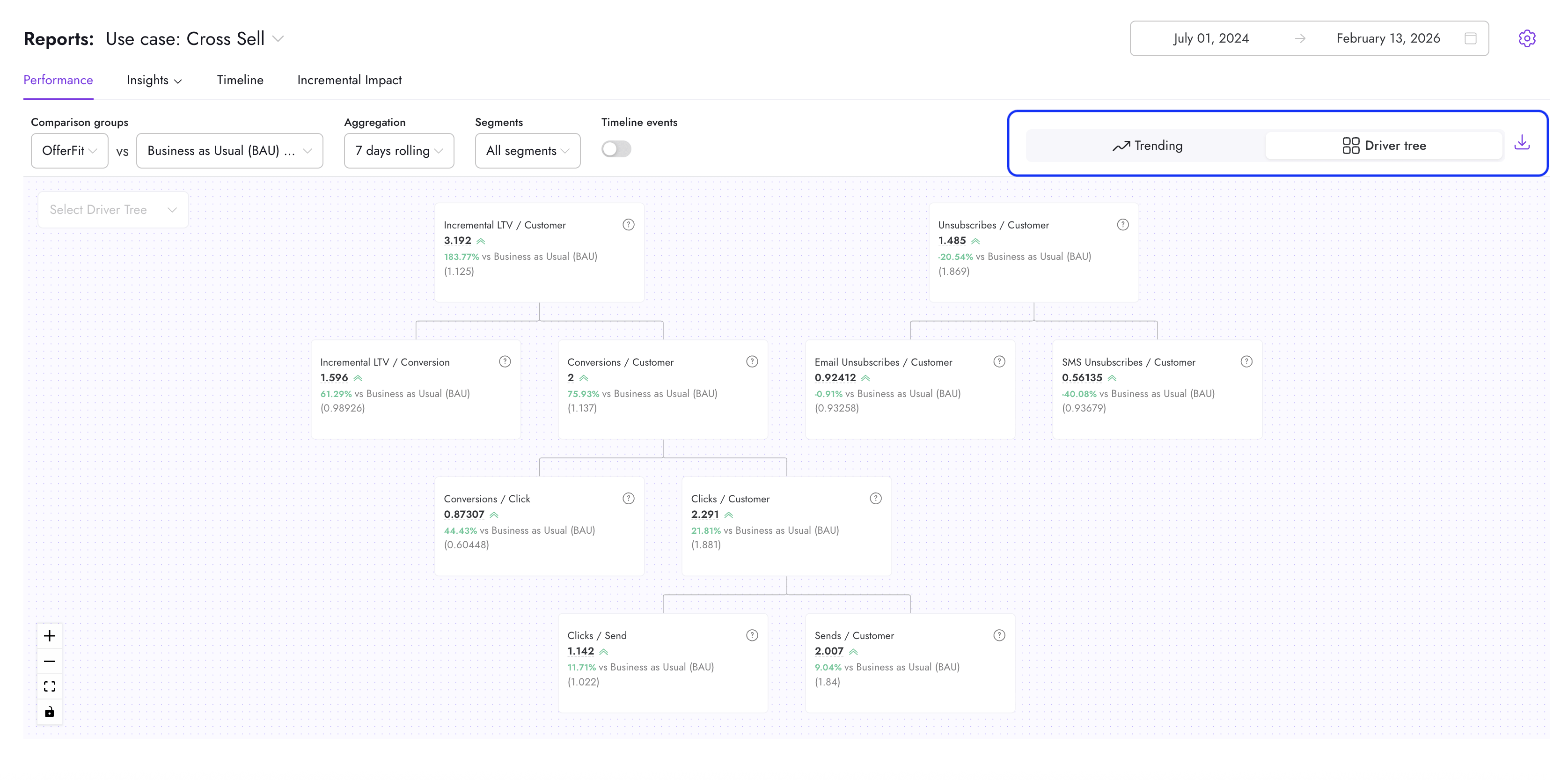The width and height of the screenshot is (1568, 780).
Task: Open the Incremental Impact tab
Action: 349,80
